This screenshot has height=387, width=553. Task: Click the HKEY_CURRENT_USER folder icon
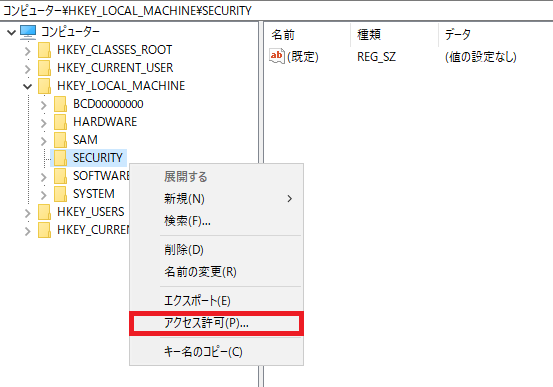pos(45,68)
